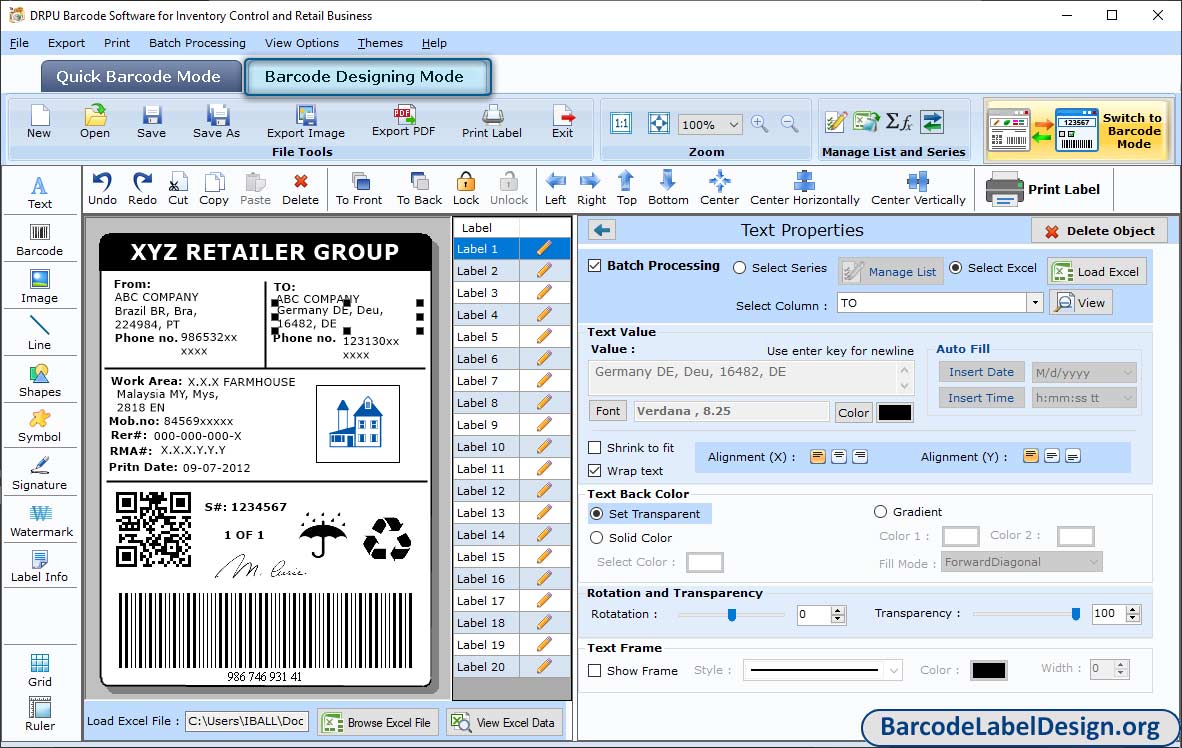Screen dimensions: 1182x748
Task: Click the Delete Object button
Action: (x=1099, y=231)
